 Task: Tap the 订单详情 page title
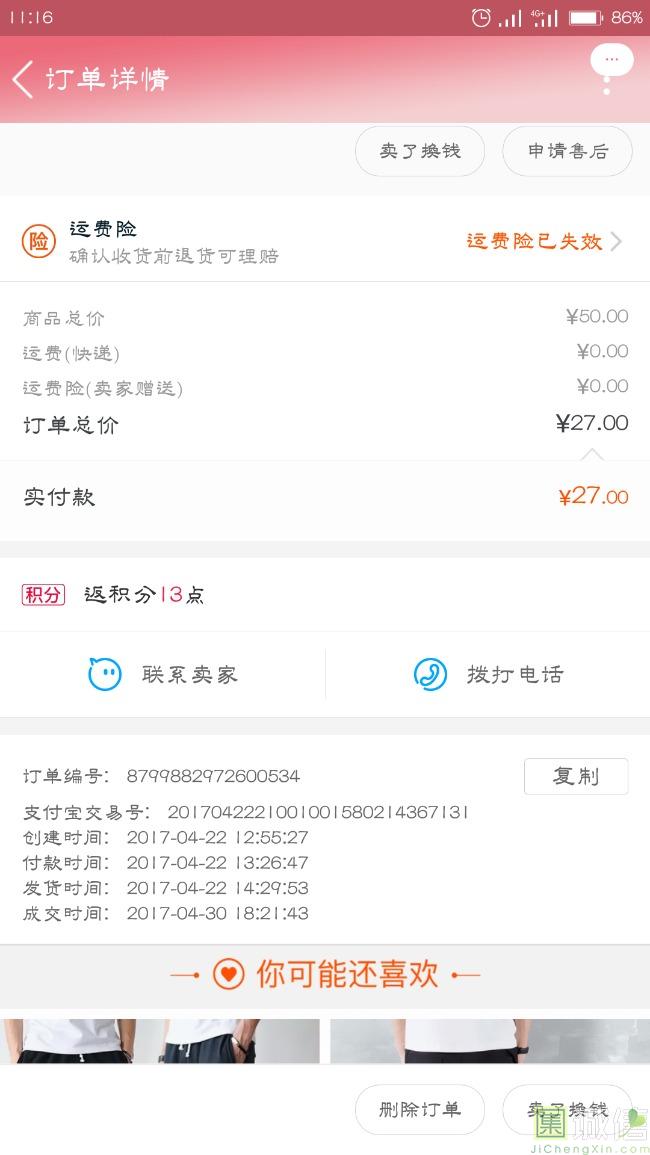click(108, 79)
